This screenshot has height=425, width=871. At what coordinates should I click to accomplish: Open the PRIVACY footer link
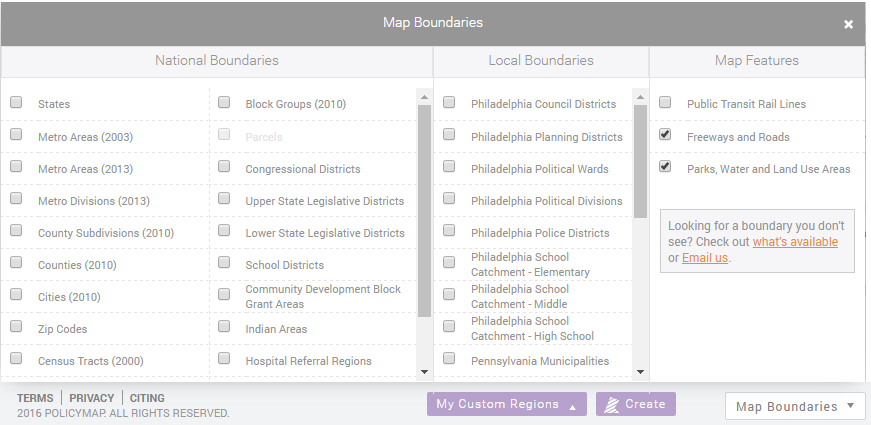(x=92, y=398)
